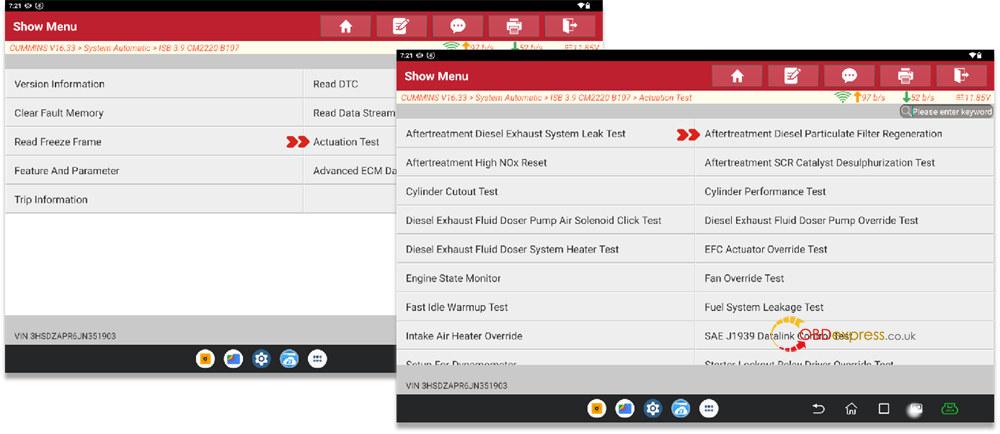Click the printer icon in front window

click(x=905, y=76)
